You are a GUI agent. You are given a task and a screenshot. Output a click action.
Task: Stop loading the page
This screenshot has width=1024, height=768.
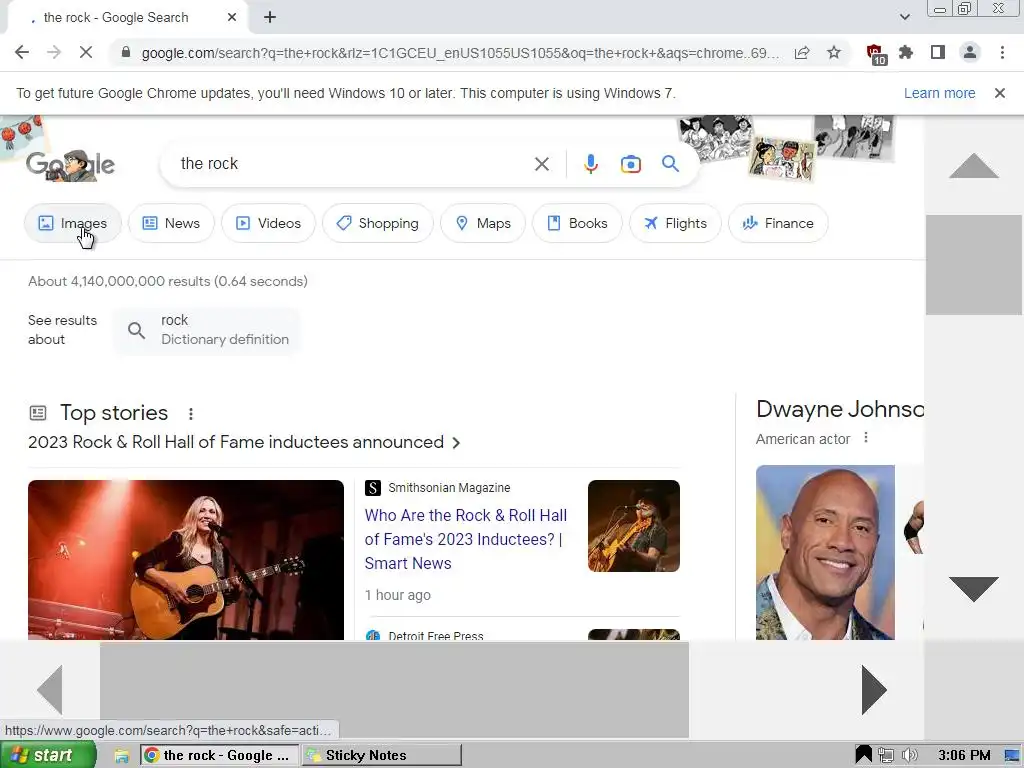86,52
